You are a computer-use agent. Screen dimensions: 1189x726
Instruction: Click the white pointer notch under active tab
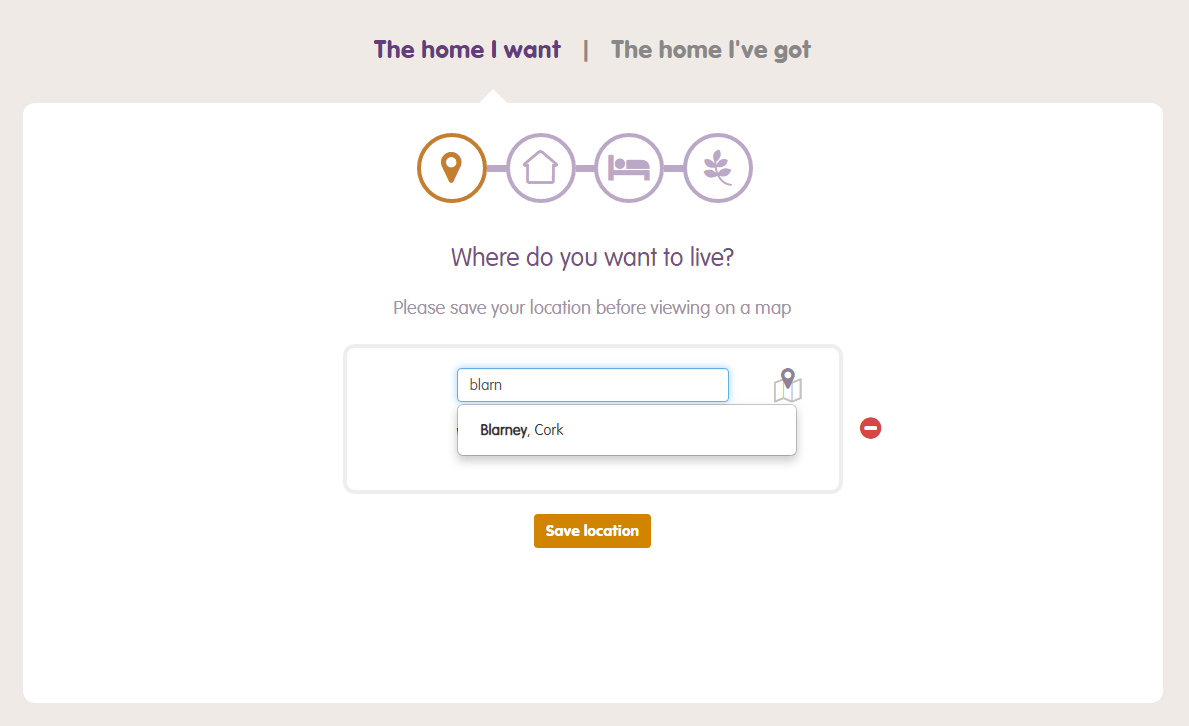coord(492,97)
